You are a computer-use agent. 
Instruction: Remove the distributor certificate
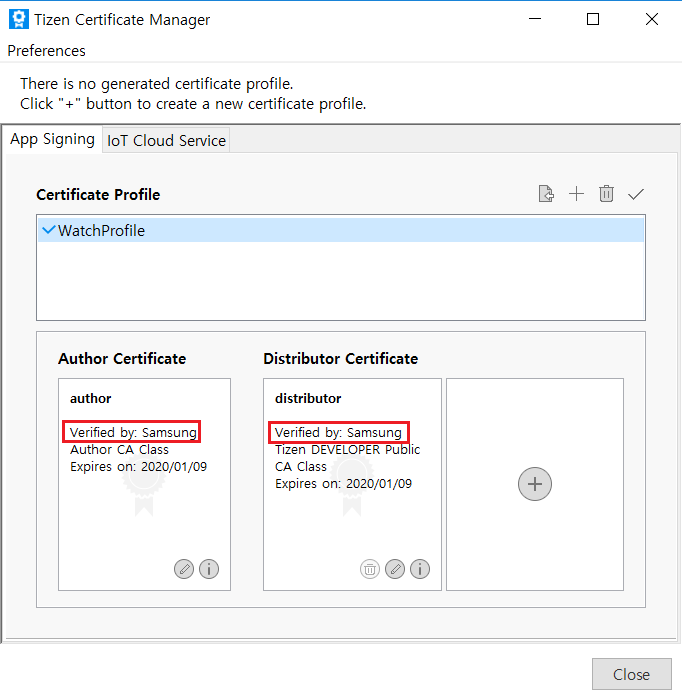click(369, 569)
